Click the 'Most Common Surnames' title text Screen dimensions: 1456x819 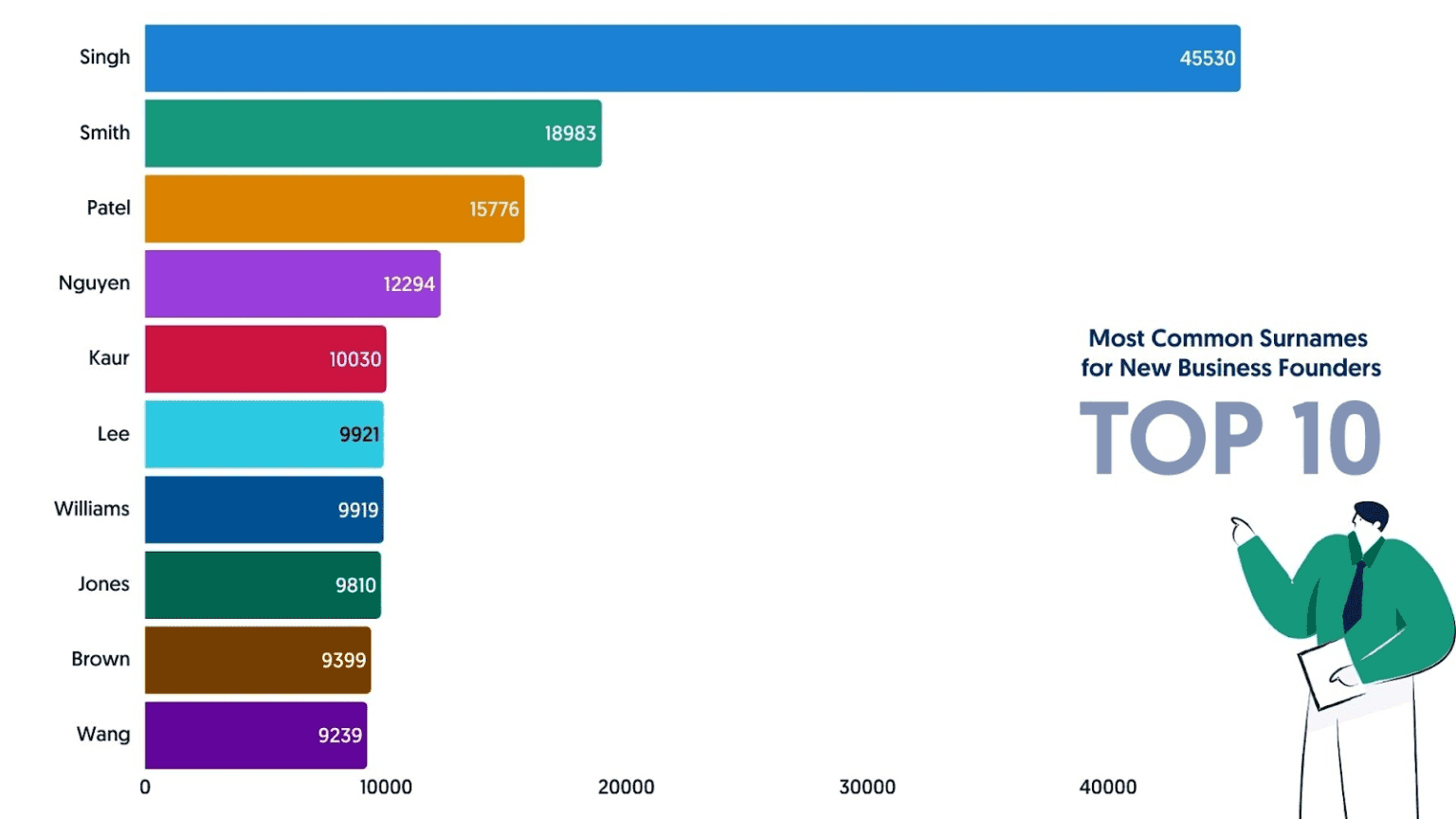click(1228, 338)
